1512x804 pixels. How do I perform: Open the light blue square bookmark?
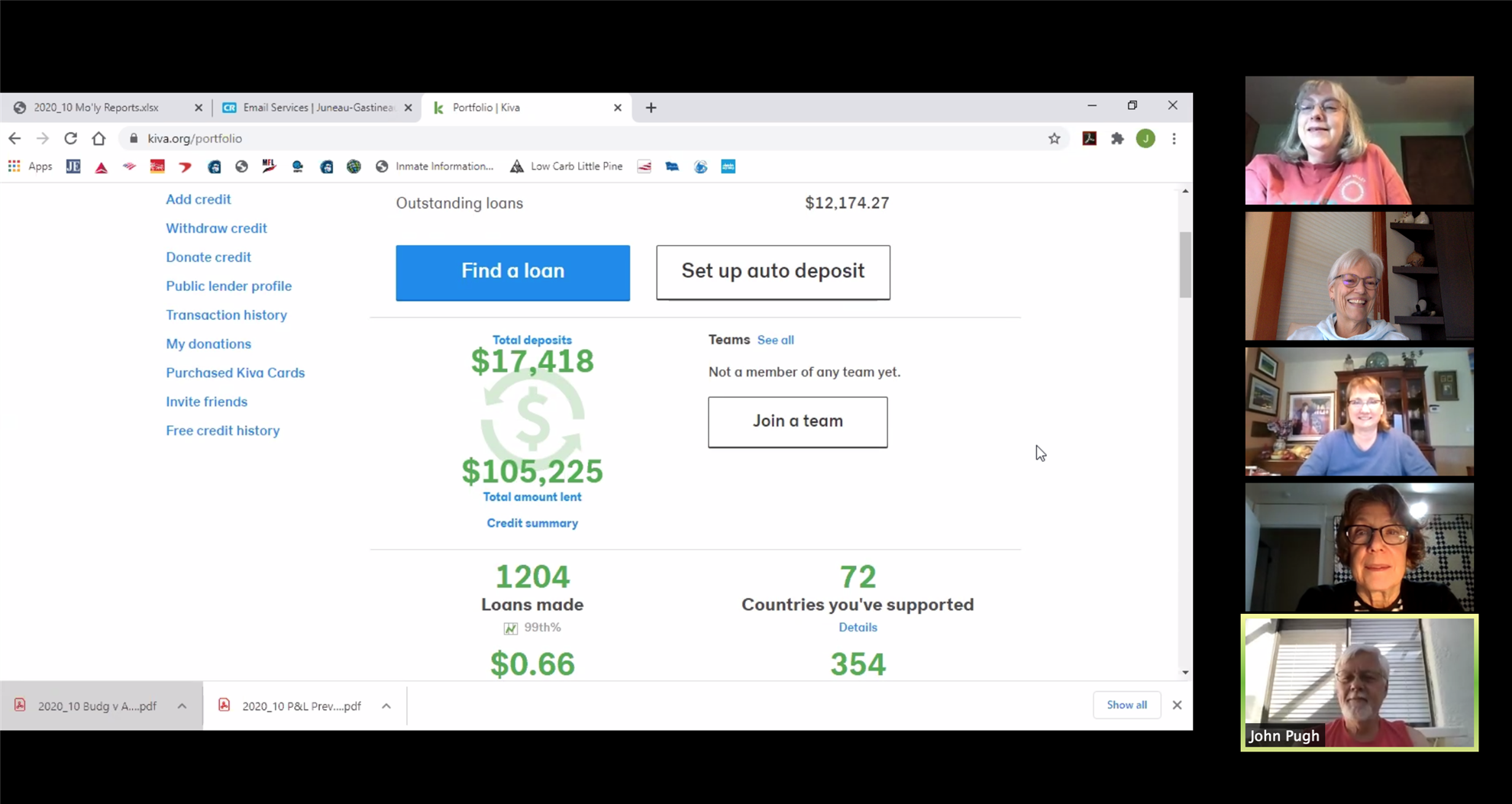coord(729,166)
